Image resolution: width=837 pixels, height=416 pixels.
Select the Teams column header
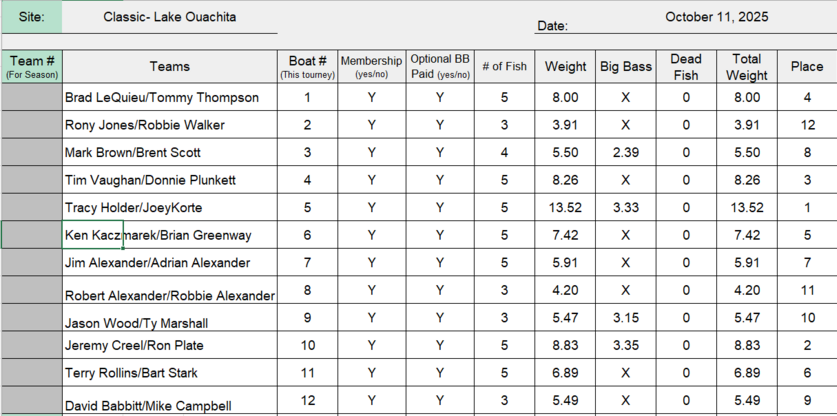[169, 66]
